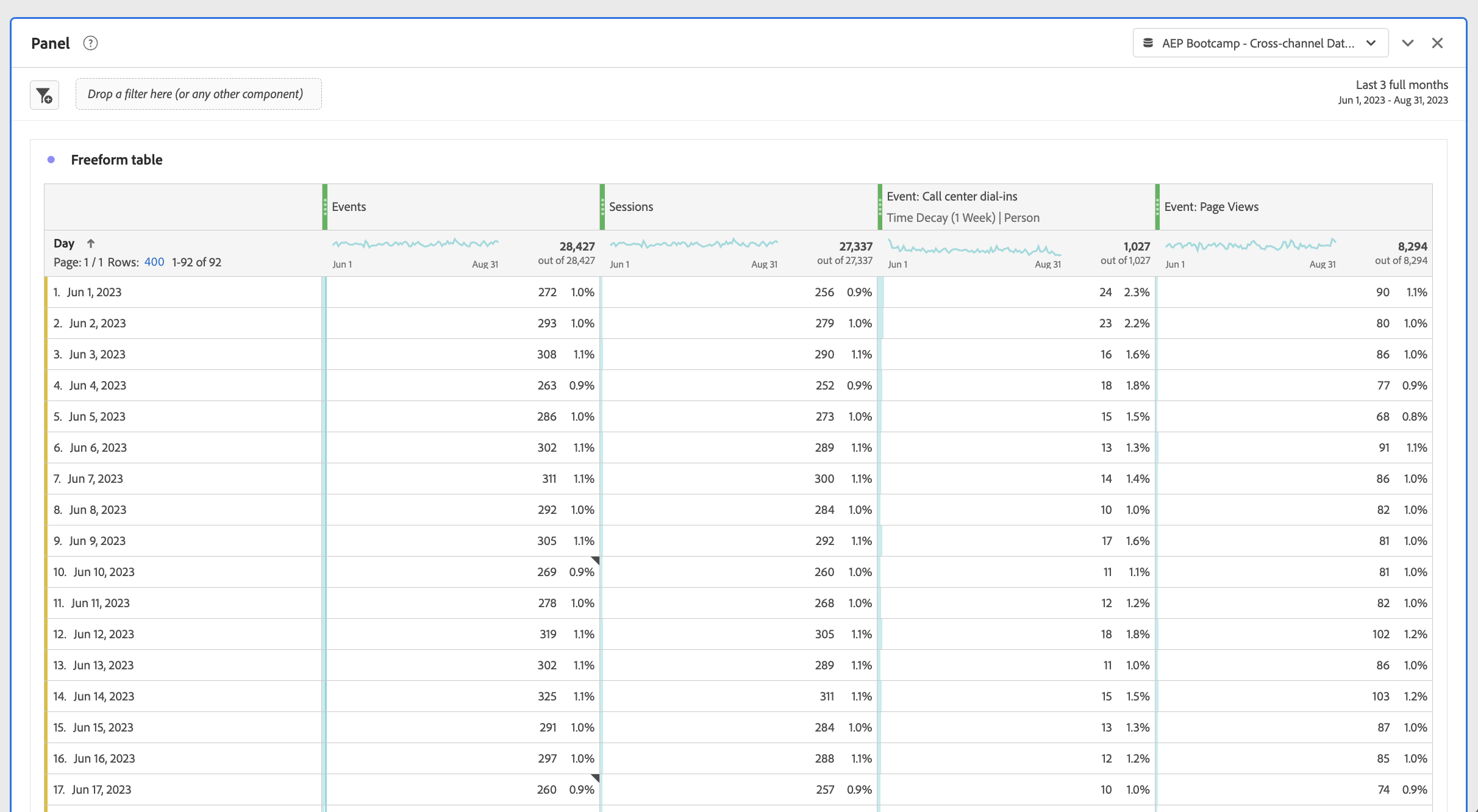Image resolution: width=1478 pixels, height=812 pixels.
Task: Change the Rows 400 setting
Action: pyautogui.click(x=154, y=262)
